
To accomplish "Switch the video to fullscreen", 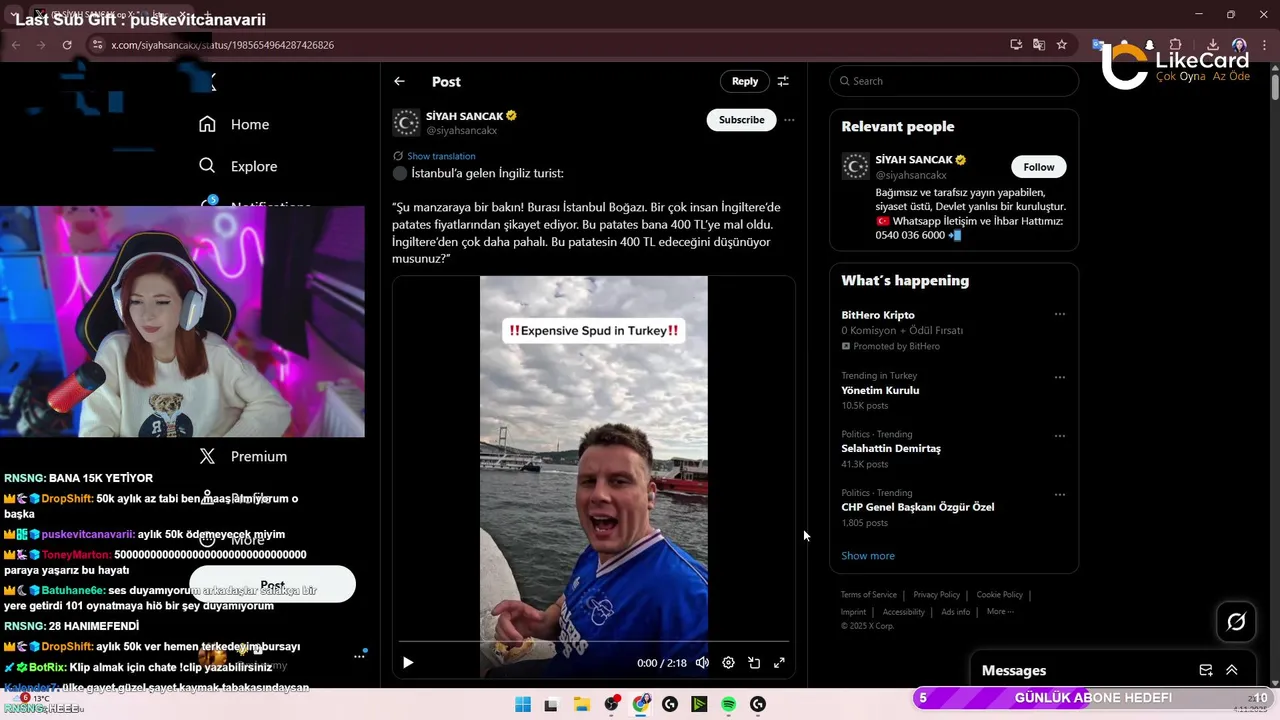I will [779, 662].
